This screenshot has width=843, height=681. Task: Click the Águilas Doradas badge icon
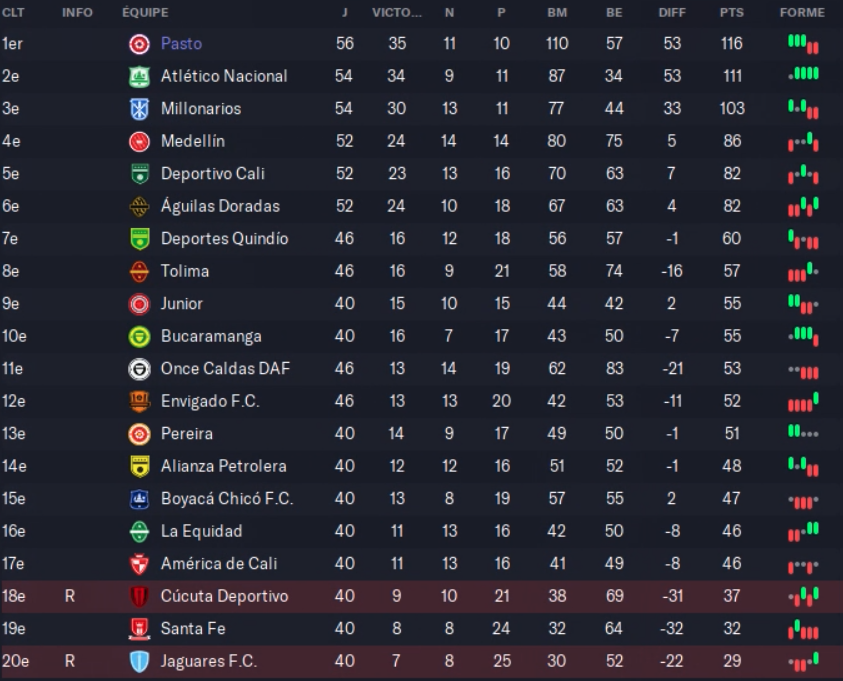[x=139, y=206]
